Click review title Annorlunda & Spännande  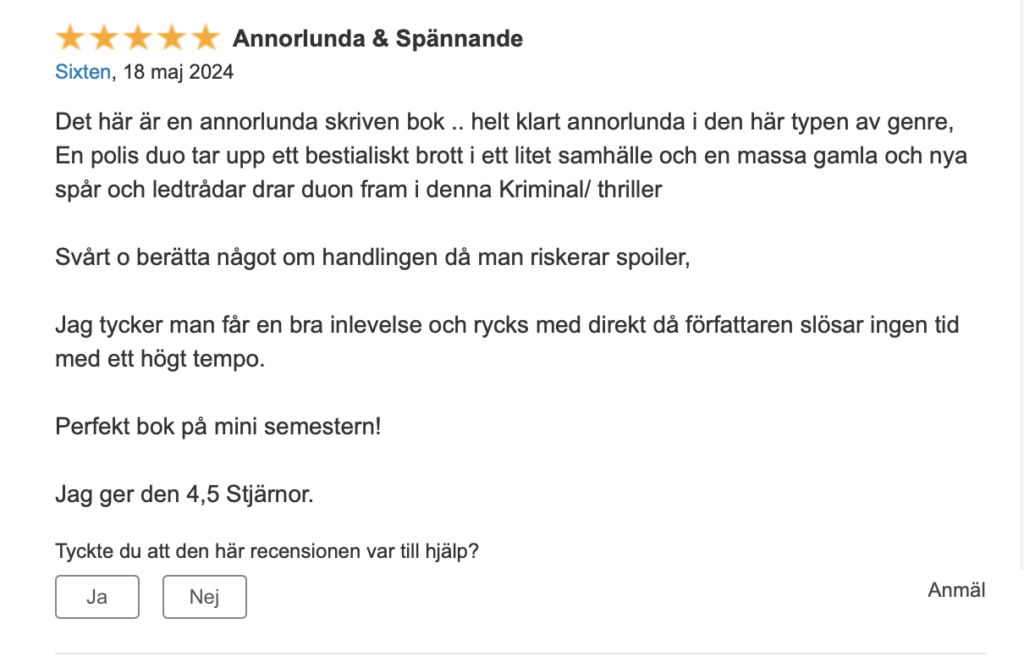click(x=378, y=39)
